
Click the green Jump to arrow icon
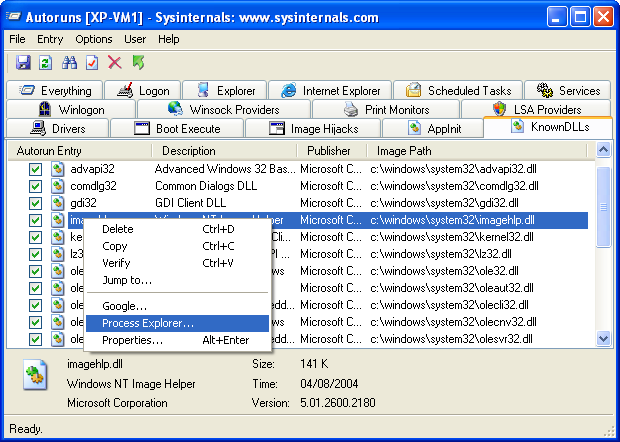(138, 62)
